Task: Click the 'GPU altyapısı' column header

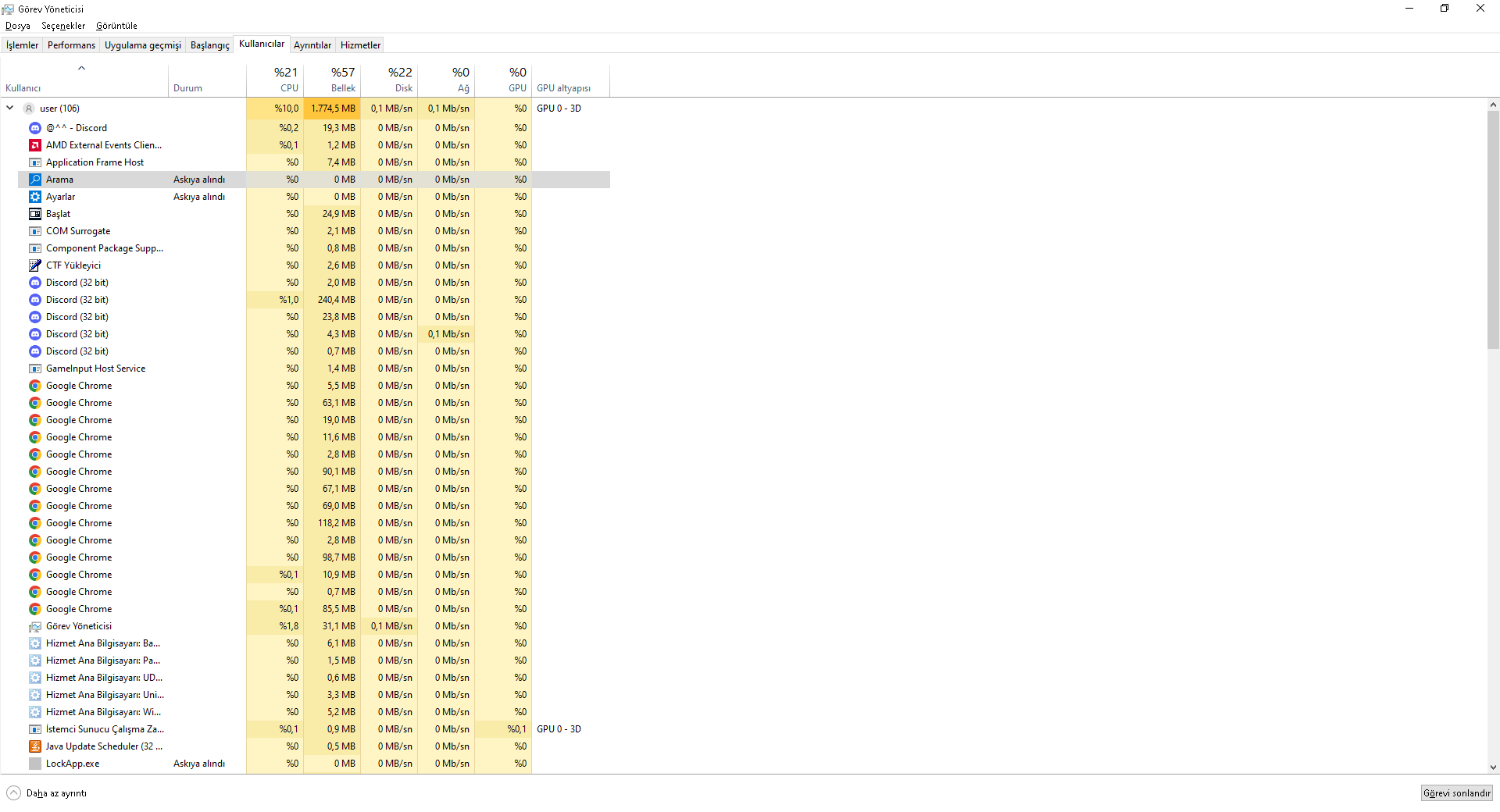Action: [x=571, y=80]
